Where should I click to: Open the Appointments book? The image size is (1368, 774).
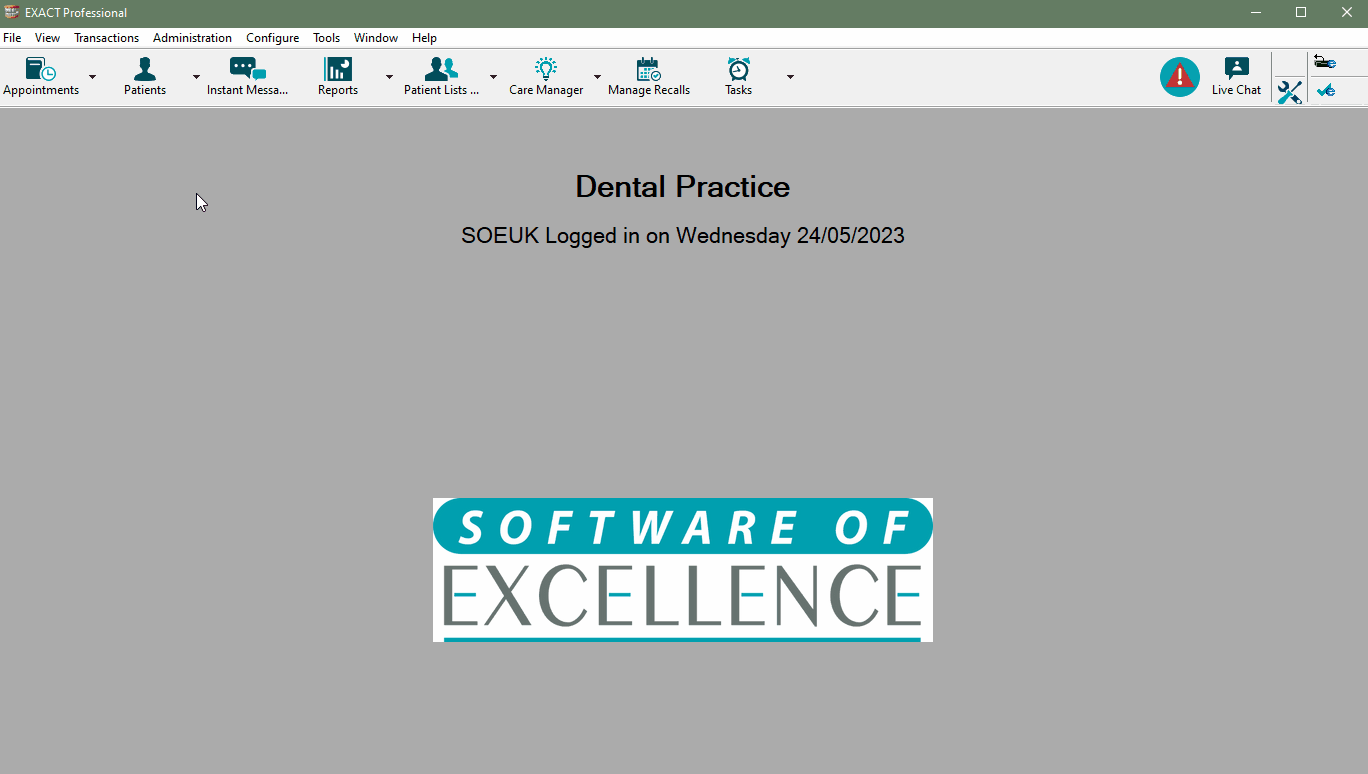(x=41, y=77)
